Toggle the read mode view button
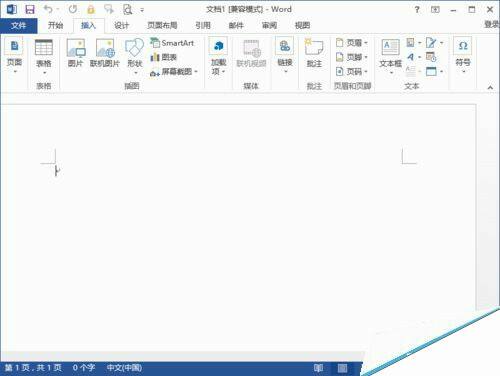The width and height of the screenshot is (500, 376). (318, 368)
